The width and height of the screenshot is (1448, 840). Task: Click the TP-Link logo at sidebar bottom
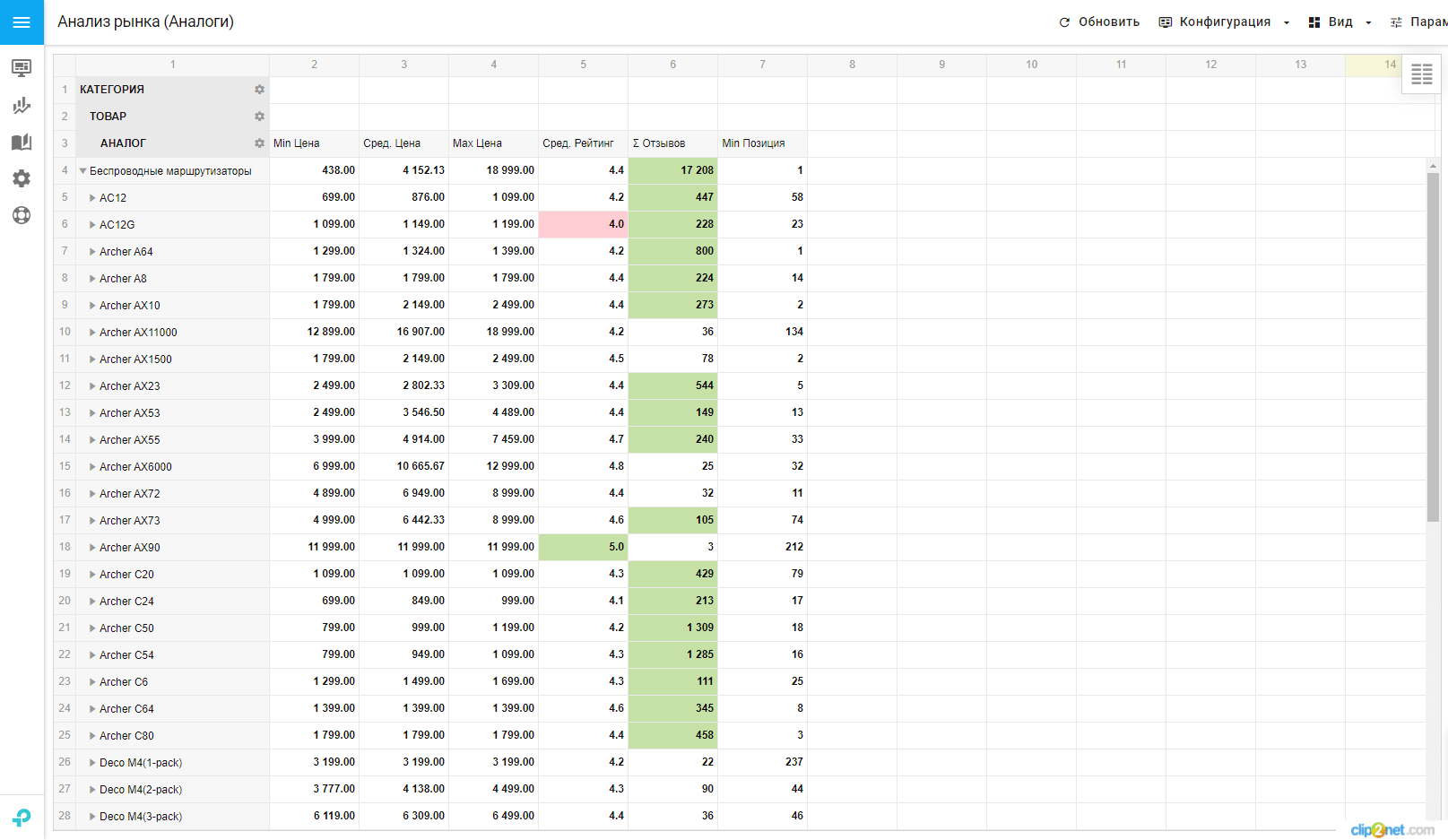(22, 817)
